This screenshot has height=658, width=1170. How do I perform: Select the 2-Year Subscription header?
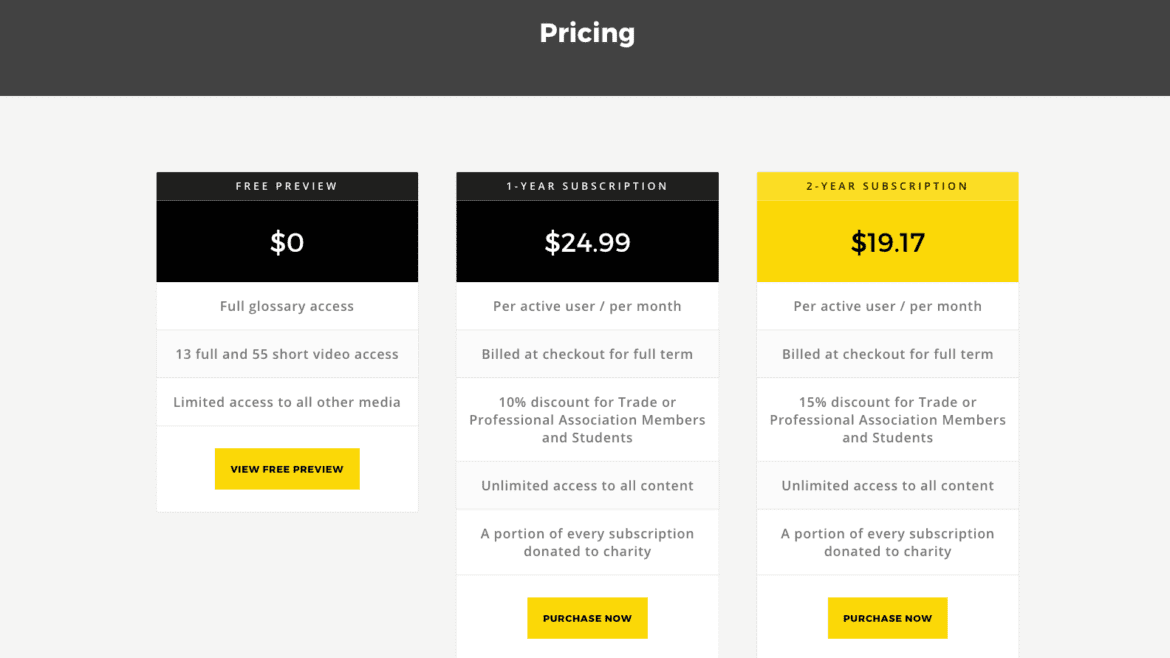pyautogui.click(x=887, y=187)
